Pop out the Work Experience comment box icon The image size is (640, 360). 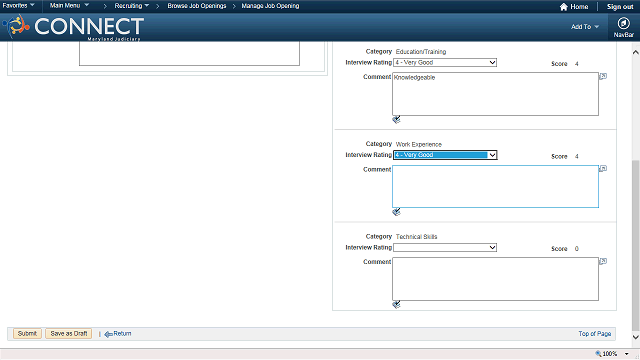[603, 169]
